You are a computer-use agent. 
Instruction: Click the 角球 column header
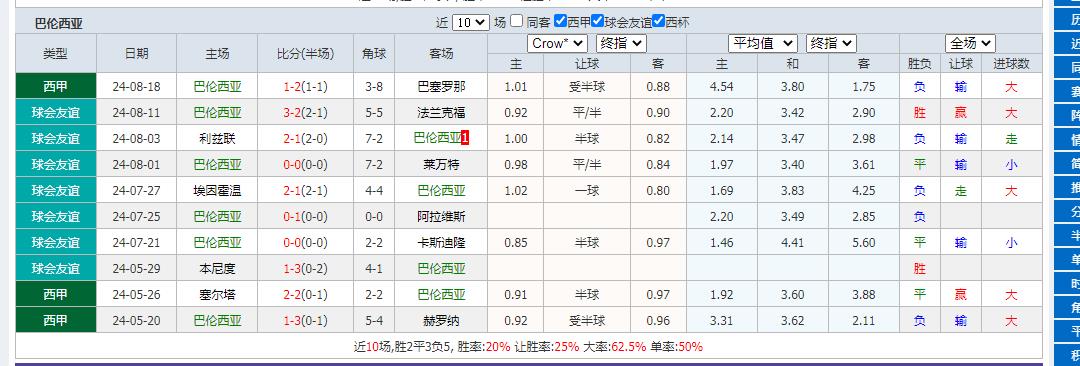pyautogui.click(x=374, y=54)
